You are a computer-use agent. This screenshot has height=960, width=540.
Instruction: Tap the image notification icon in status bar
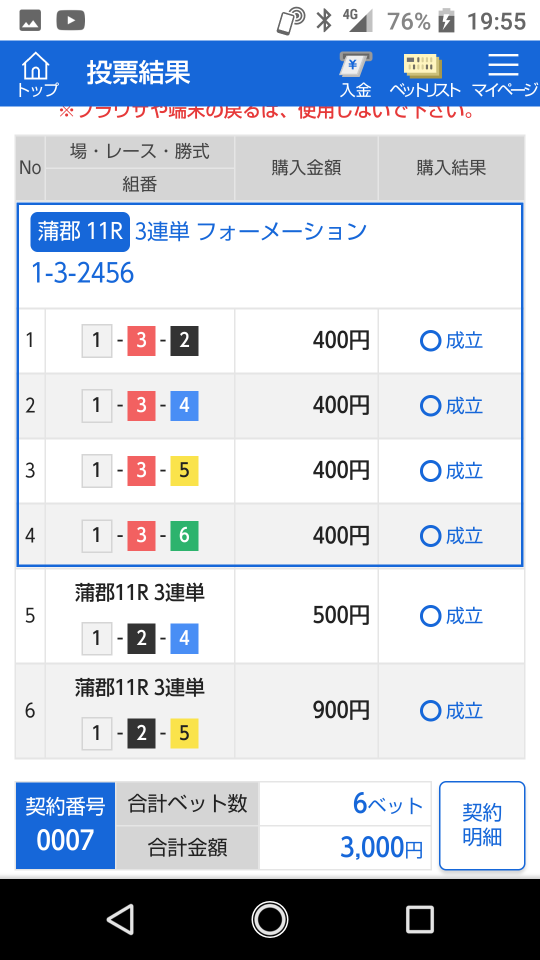(x=30, y=20)
